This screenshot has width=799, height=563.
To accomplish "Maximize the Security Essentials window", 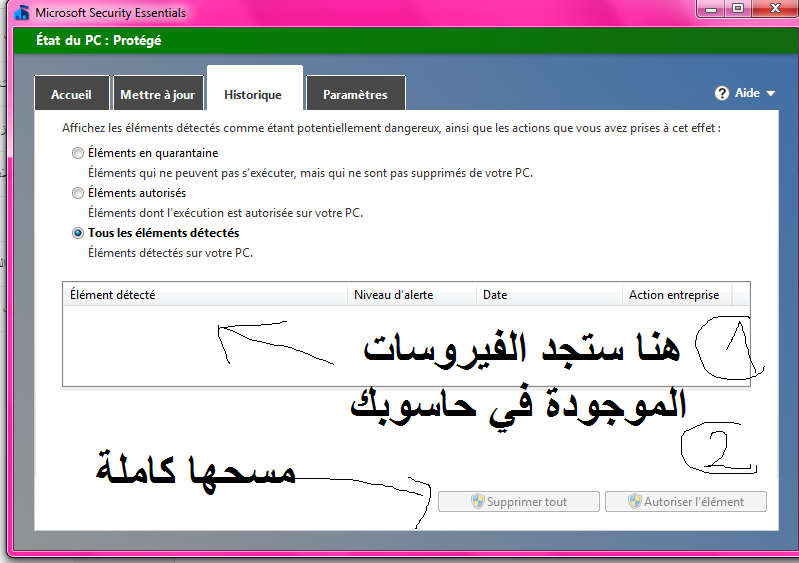I will [738, 9].
